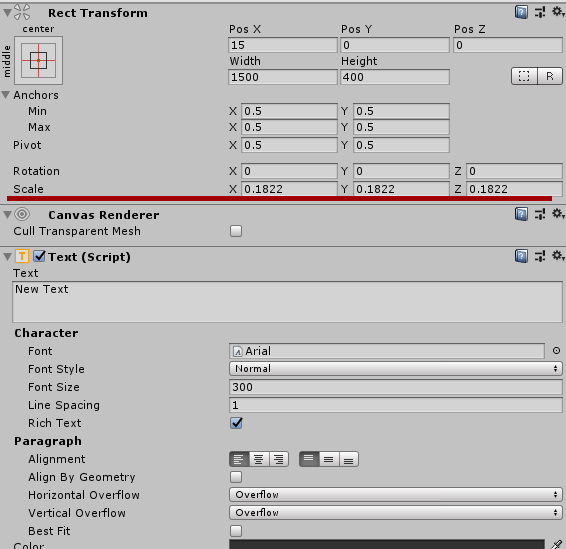Enable the Best Fit checkbox
566x549 pixels.
pos(236,531)
